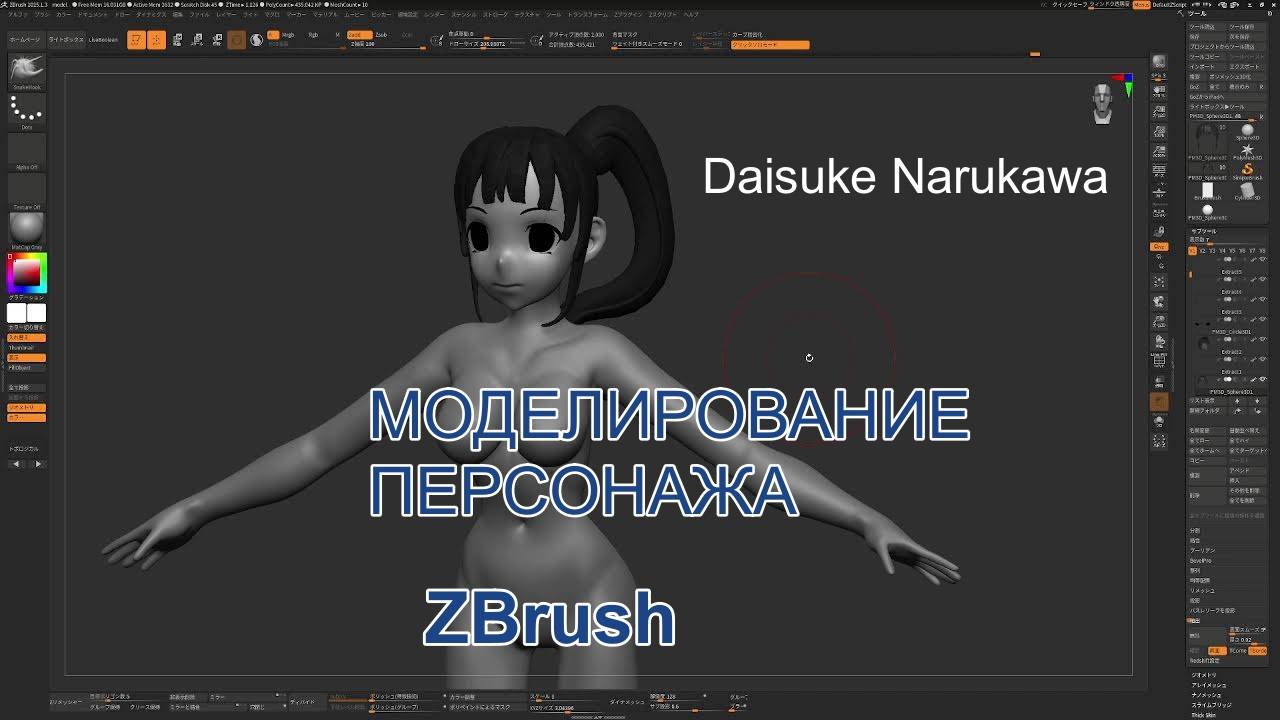Switch subtool visibility set to V8
Image resolution: width=1280 pixels, height=720 pixels.
tap(1262, 251)
